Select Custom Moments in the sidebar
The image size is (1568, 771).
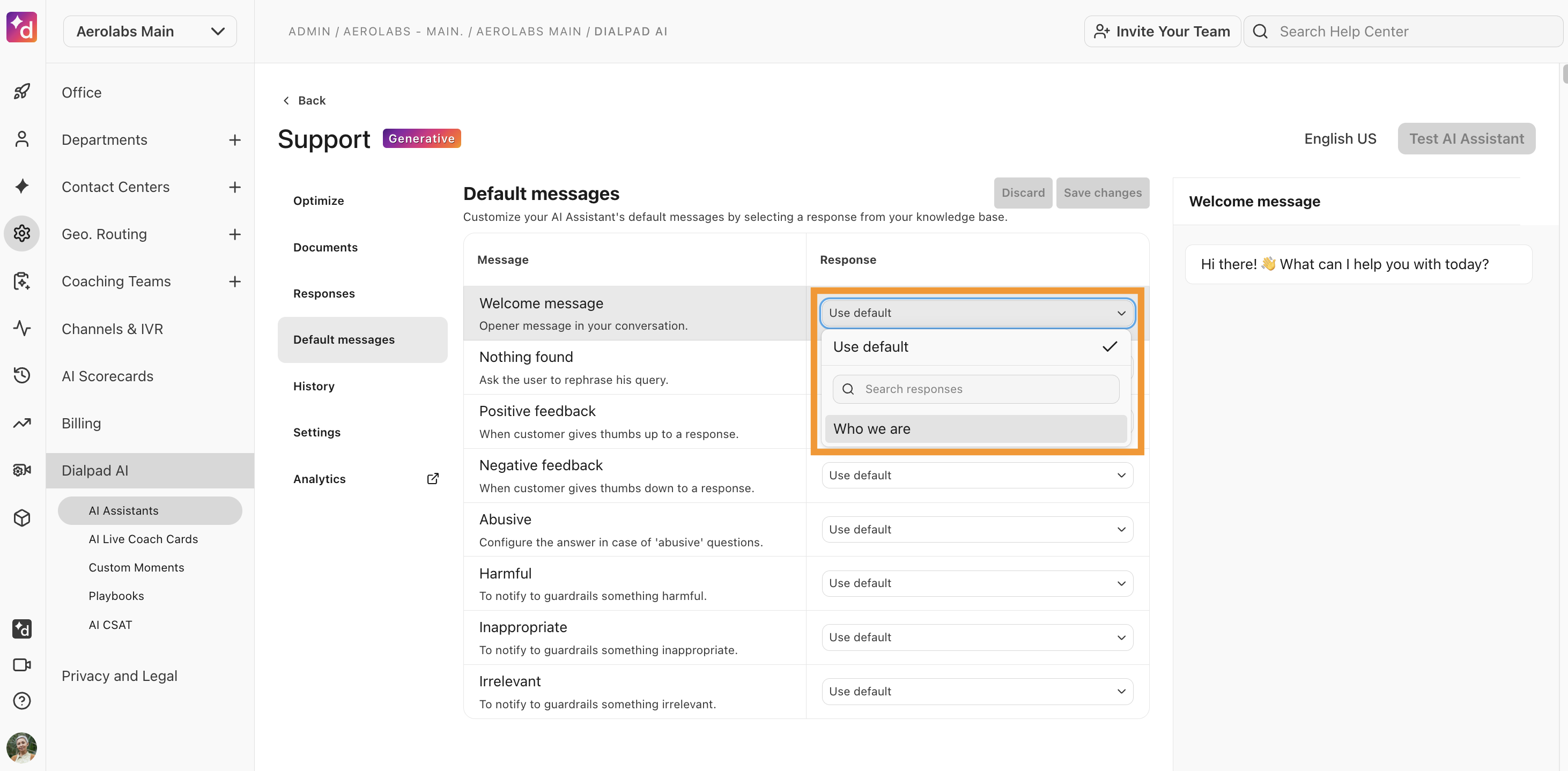(x=136, y=568)
